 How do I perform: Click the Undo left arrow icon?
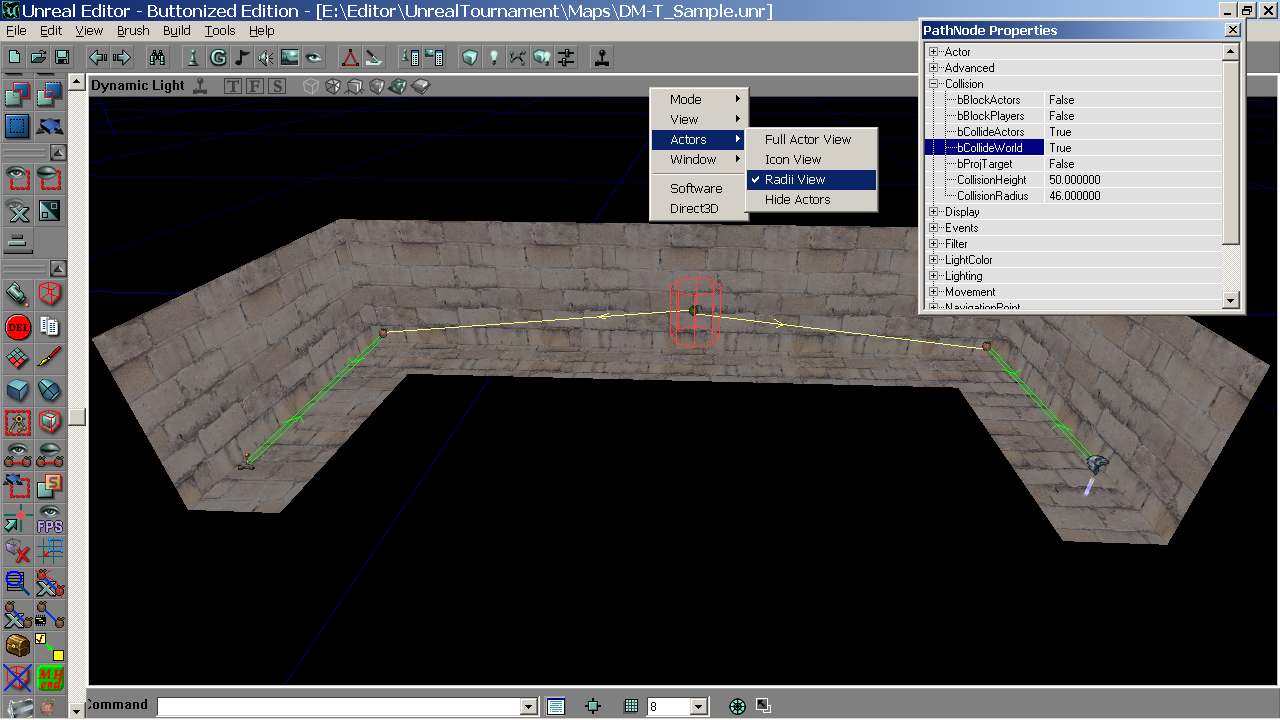[x=98, y=57]
